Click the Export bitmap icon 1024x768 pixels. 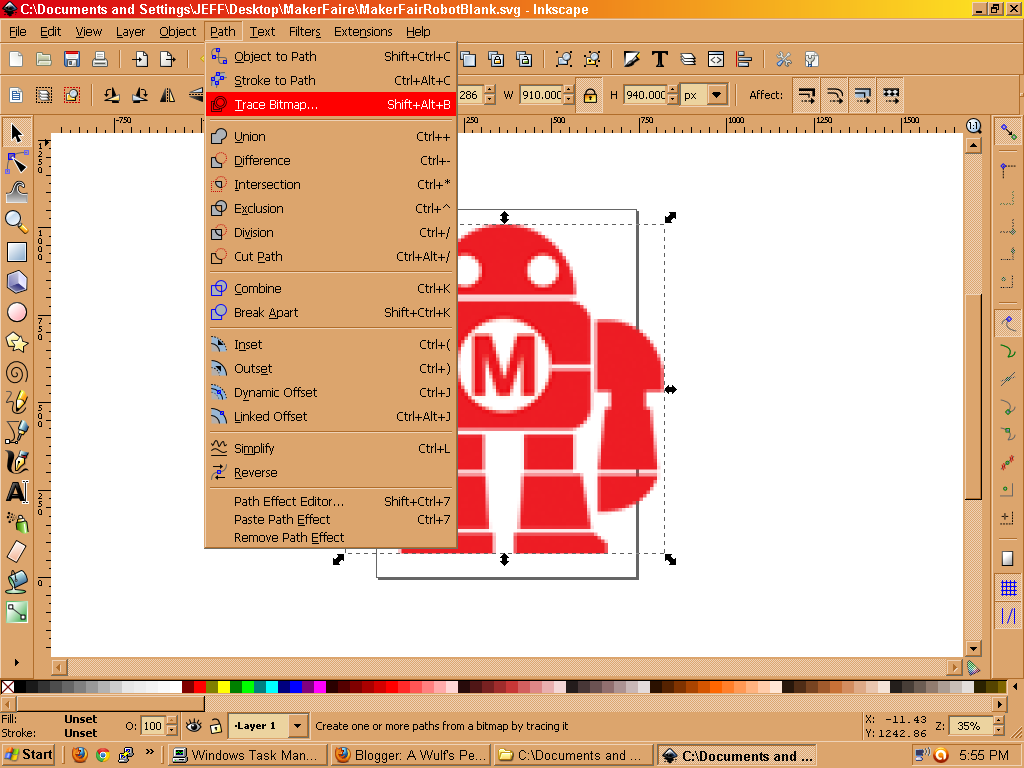pyautogui.click(x=168, y=59)
